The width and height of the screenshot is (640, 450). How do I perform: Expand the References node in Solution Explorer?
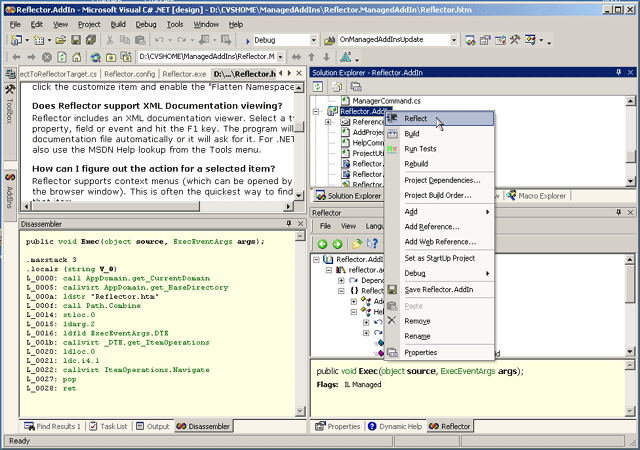328,122
